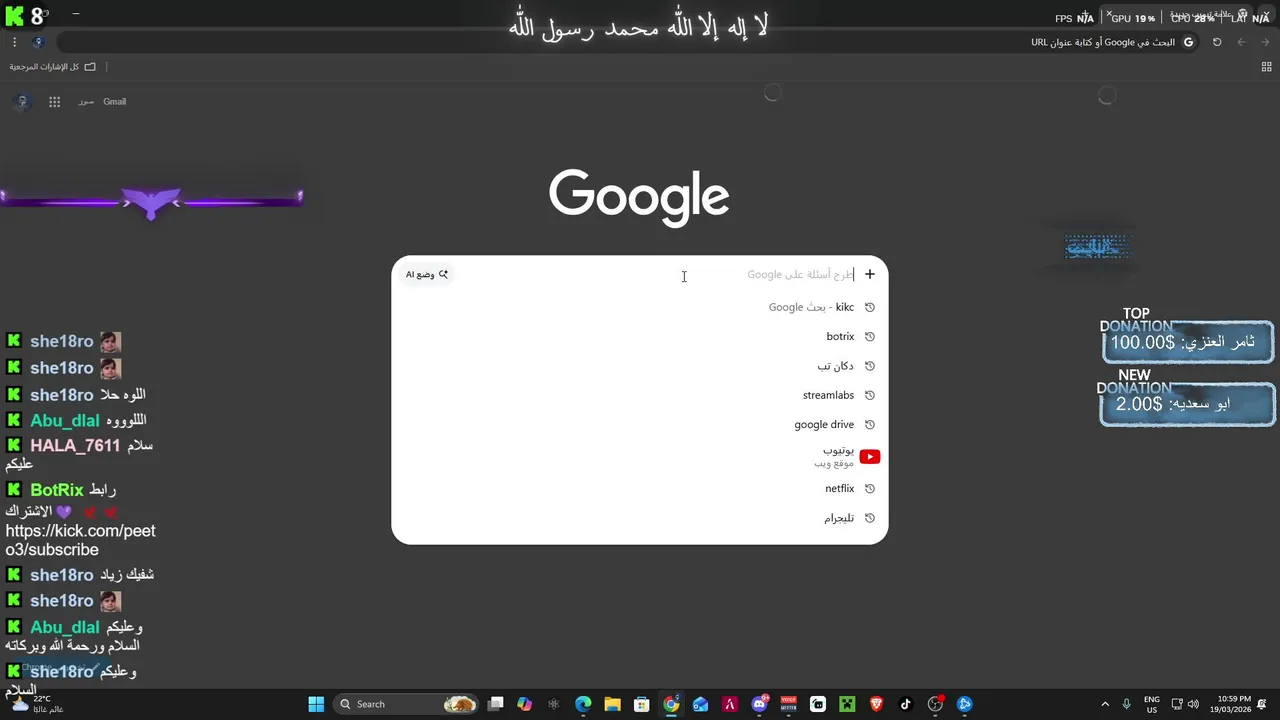The image size is (1280, 720).
Task: Switch to Google Chrome in the taskbar
Action: pos(671,704)
